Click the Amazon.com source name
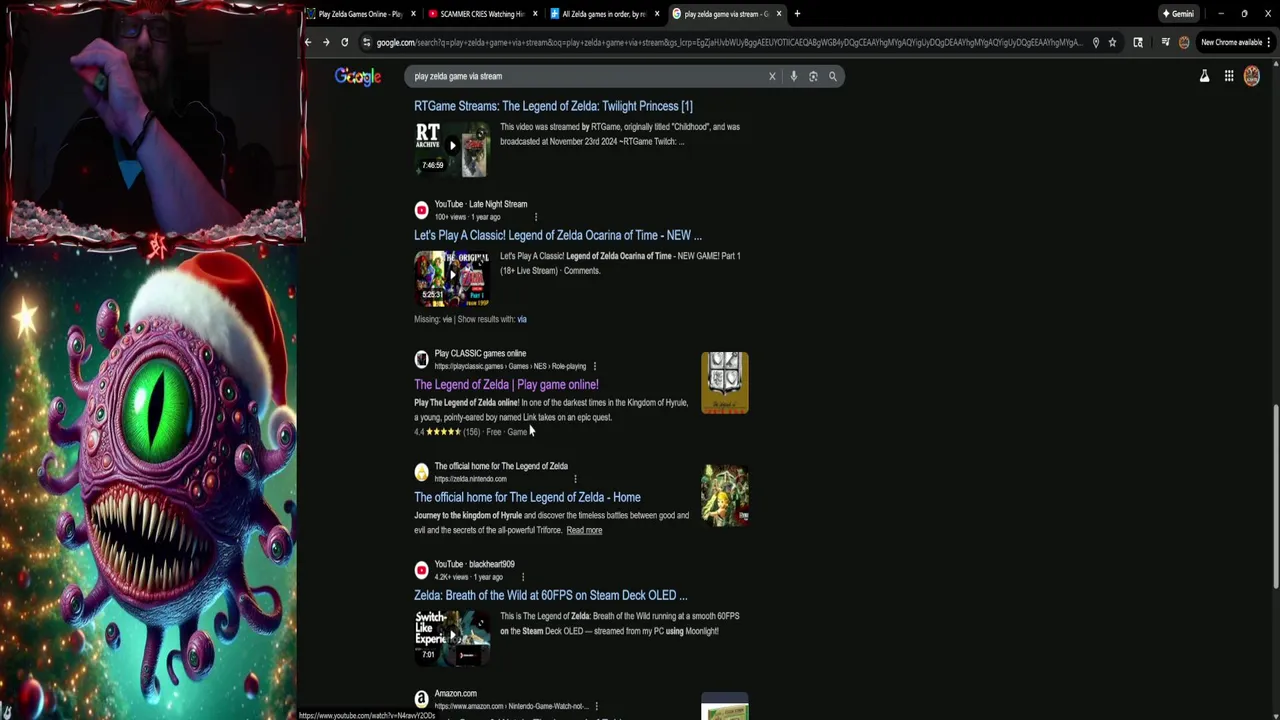 click(x=455, y=693)
